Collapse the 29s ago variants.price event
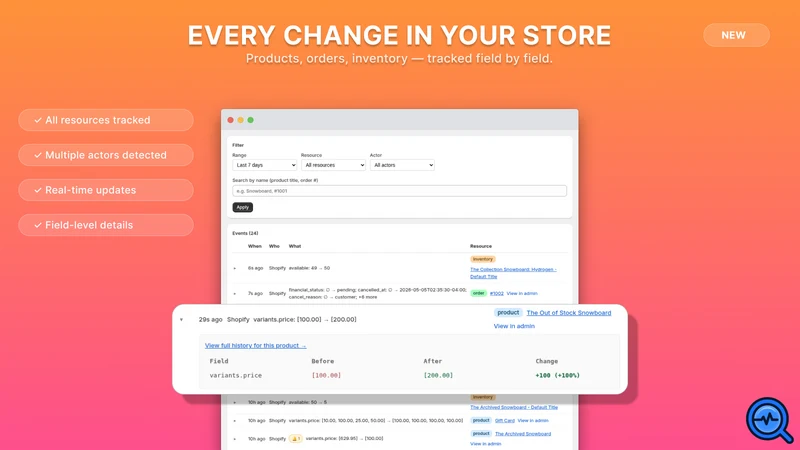The image size is (800, 450). pyautogui.click(x=181, y=320)
